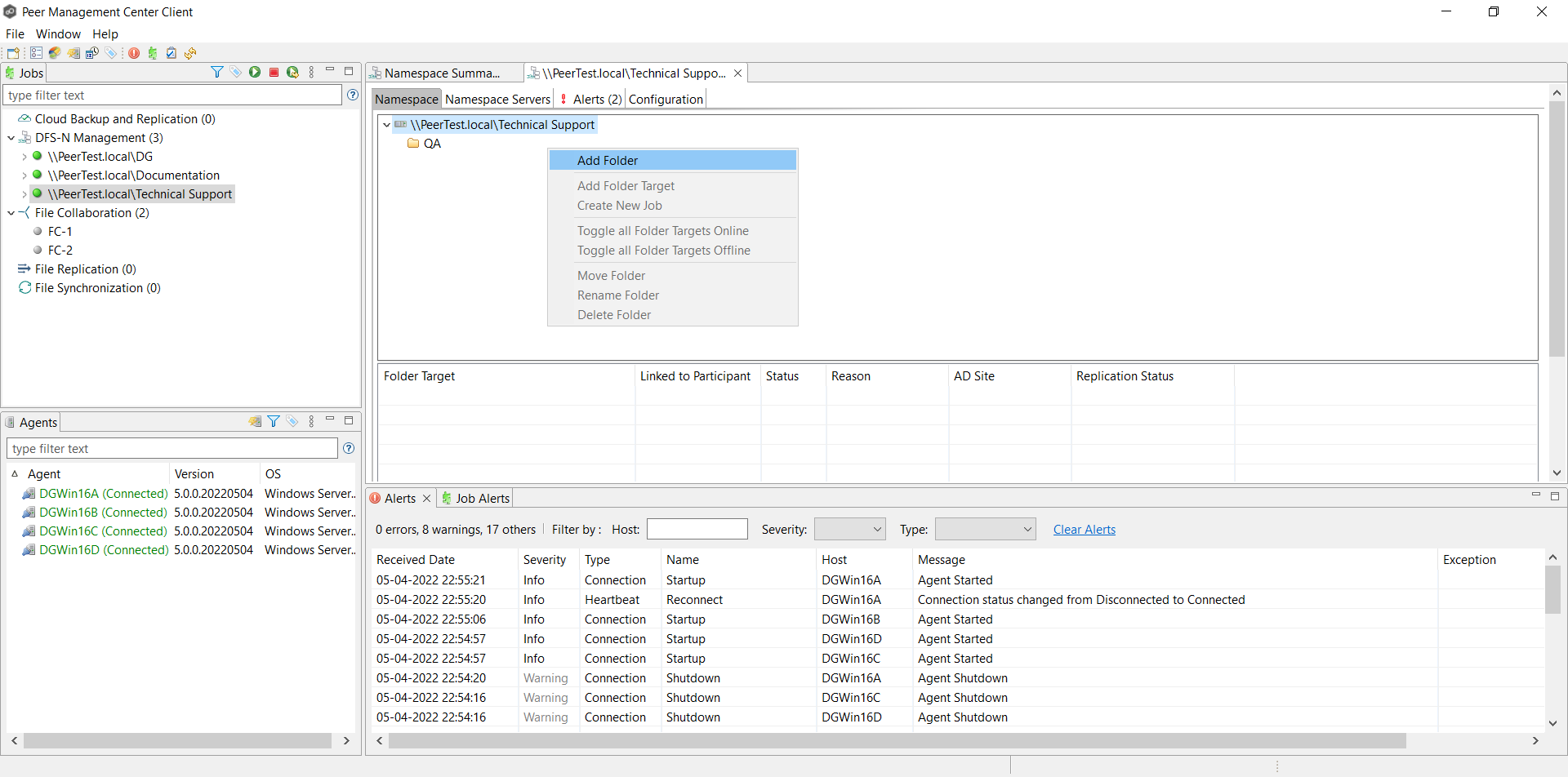Screen dimensions: 1568x777
Task: Open the calendar clock scheduler icon
Action: pyautogui.click(x=92, y=53)
